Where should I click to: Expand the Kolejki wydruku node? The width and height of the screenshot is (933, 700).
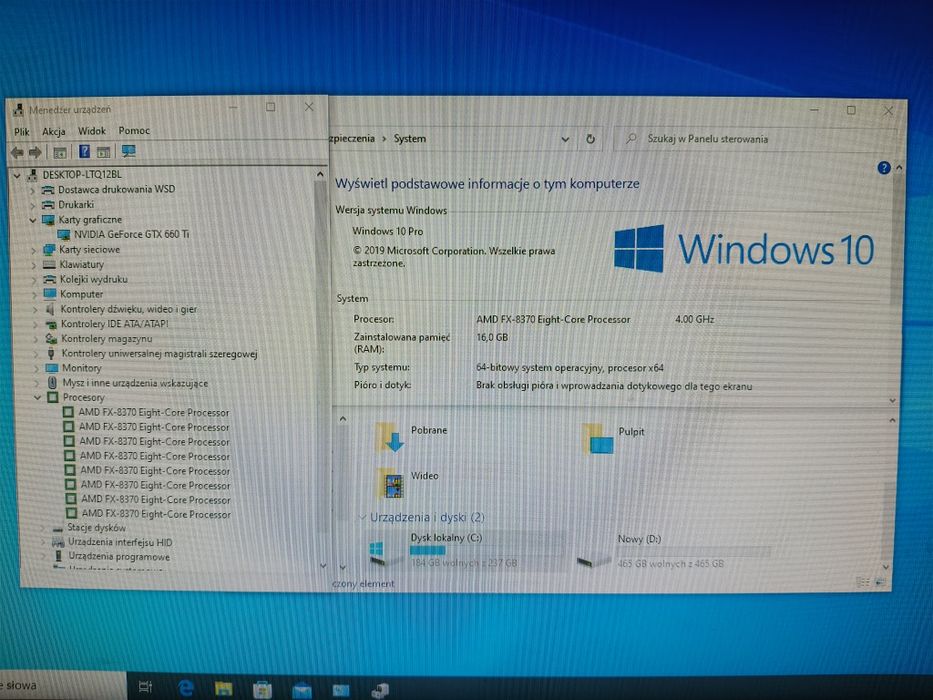[35, 279]
